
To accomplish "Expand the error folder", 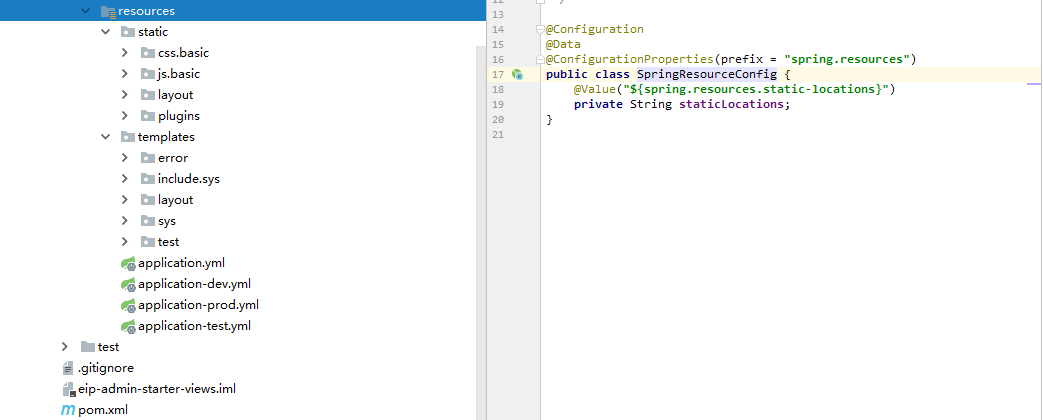I will (125, 158).
